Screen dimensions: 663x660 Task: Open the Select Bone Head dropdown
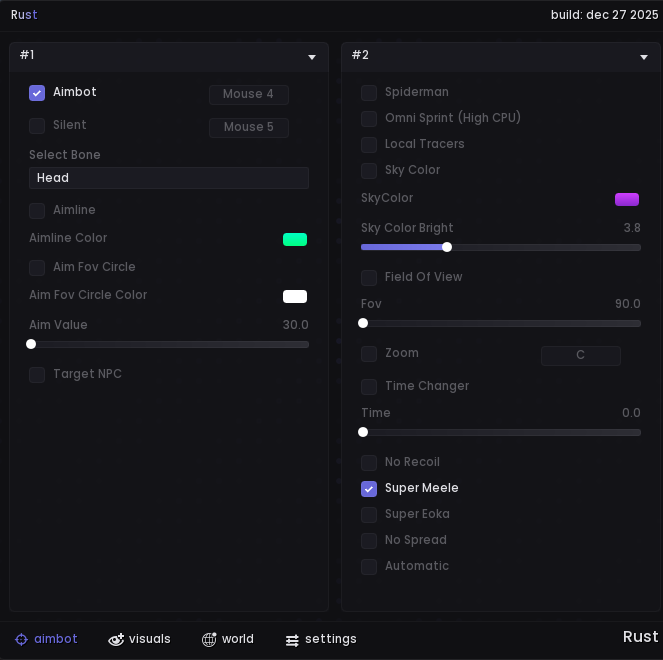coord(169,178)
